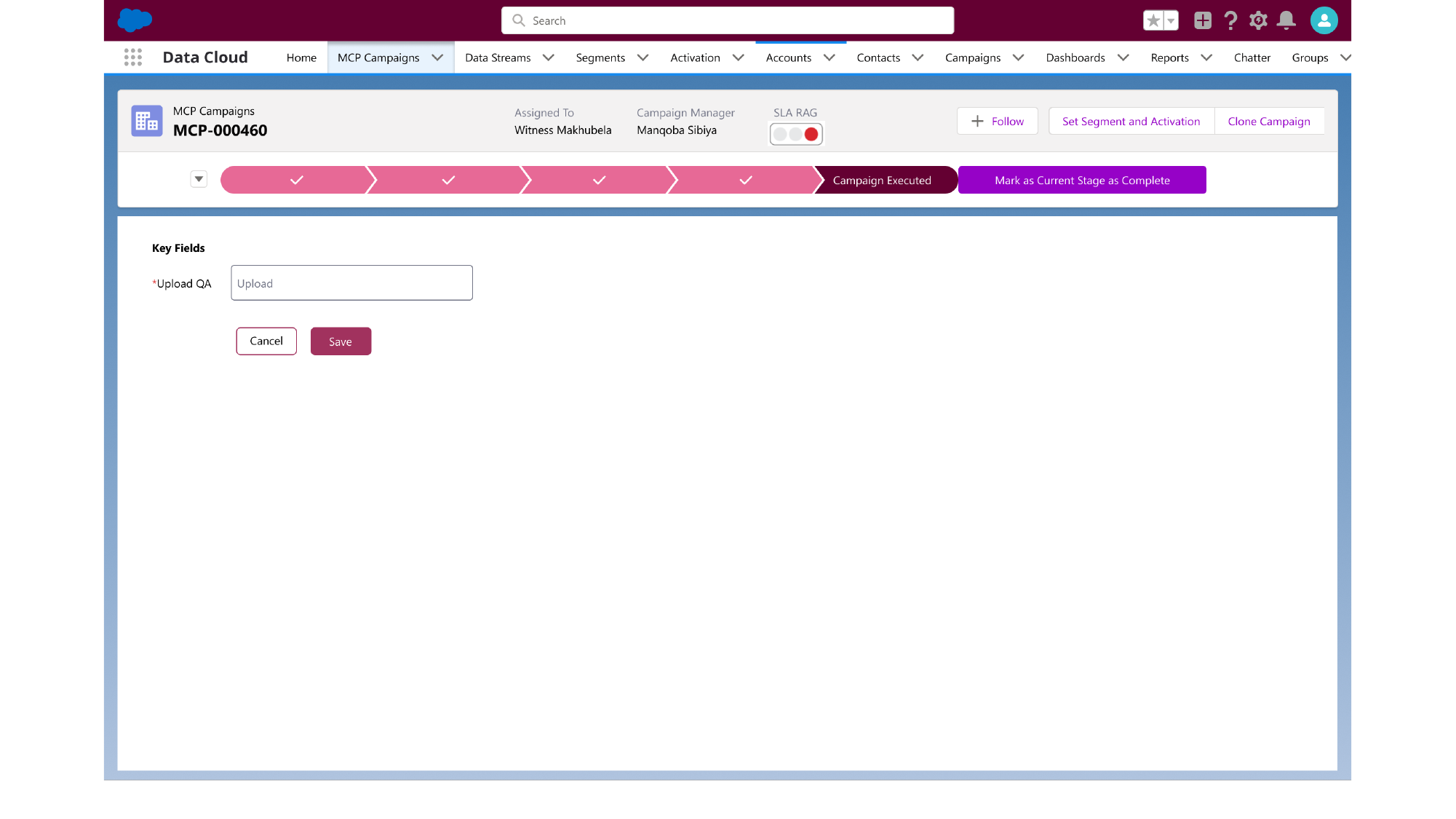The image size is (1456, 819).
Task: Open the favorites list dropdown arrow
Action: tap(1171, 20)
